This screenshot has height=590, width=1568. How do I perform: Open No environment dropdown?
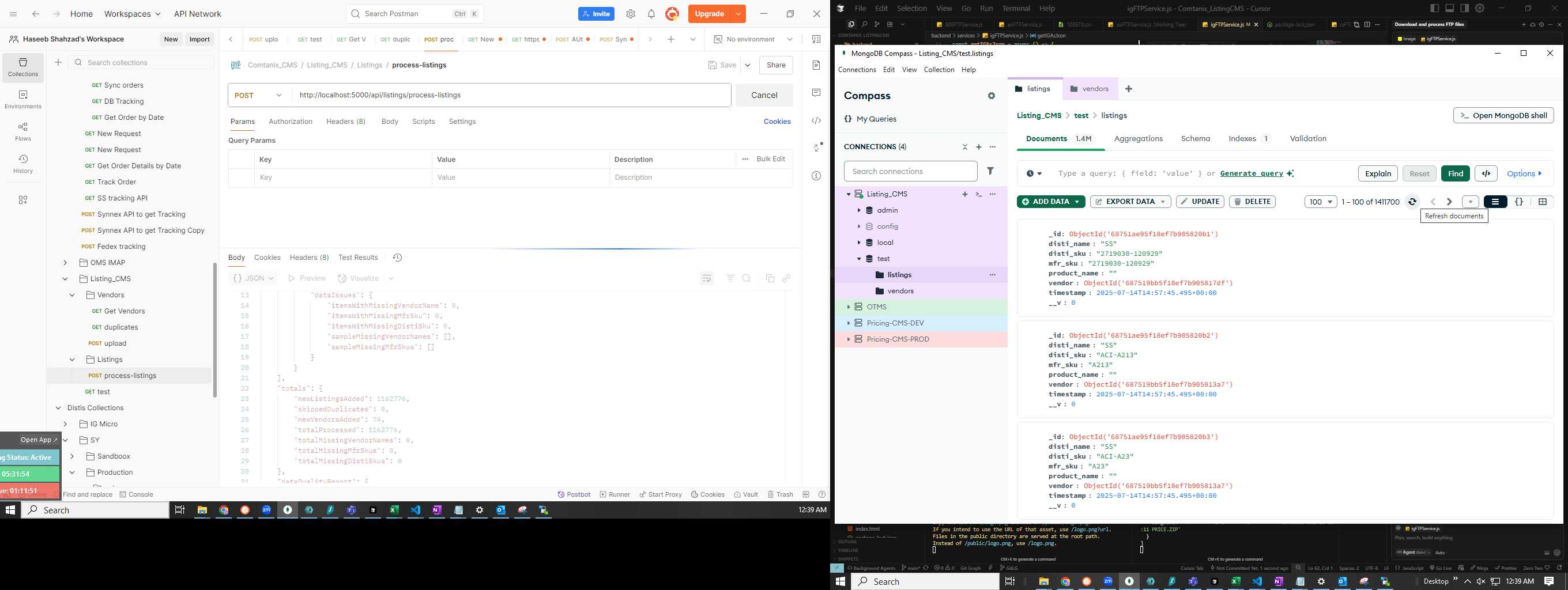(753, 40)
